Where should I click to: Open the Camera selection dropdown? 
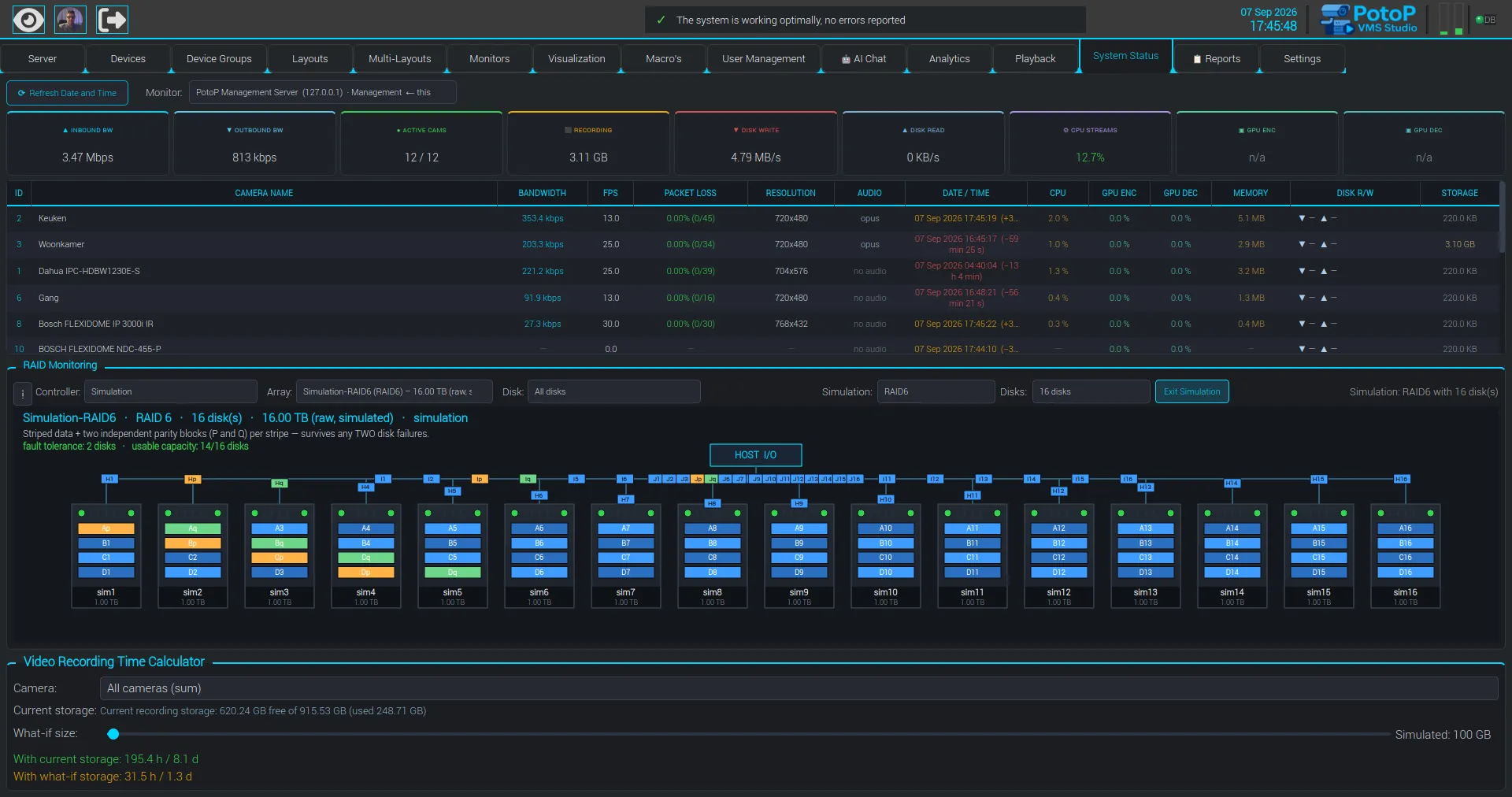point(799,688)
